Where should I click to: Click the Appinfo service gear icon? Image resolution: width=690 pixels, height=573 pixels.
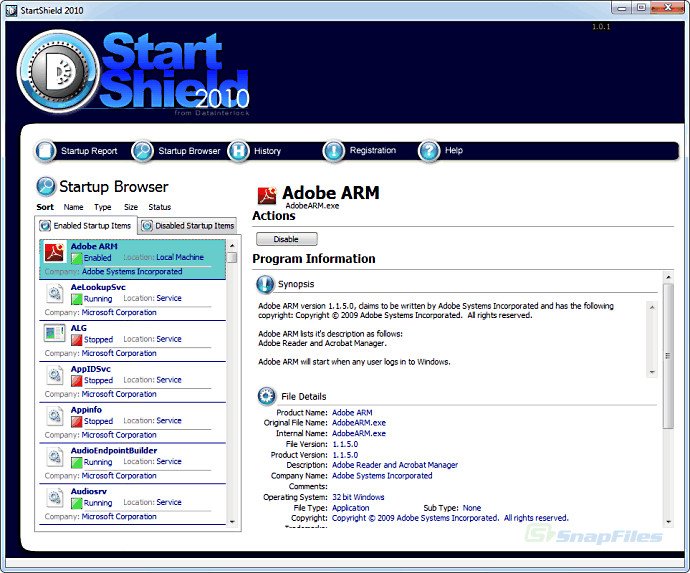[55, 416]
